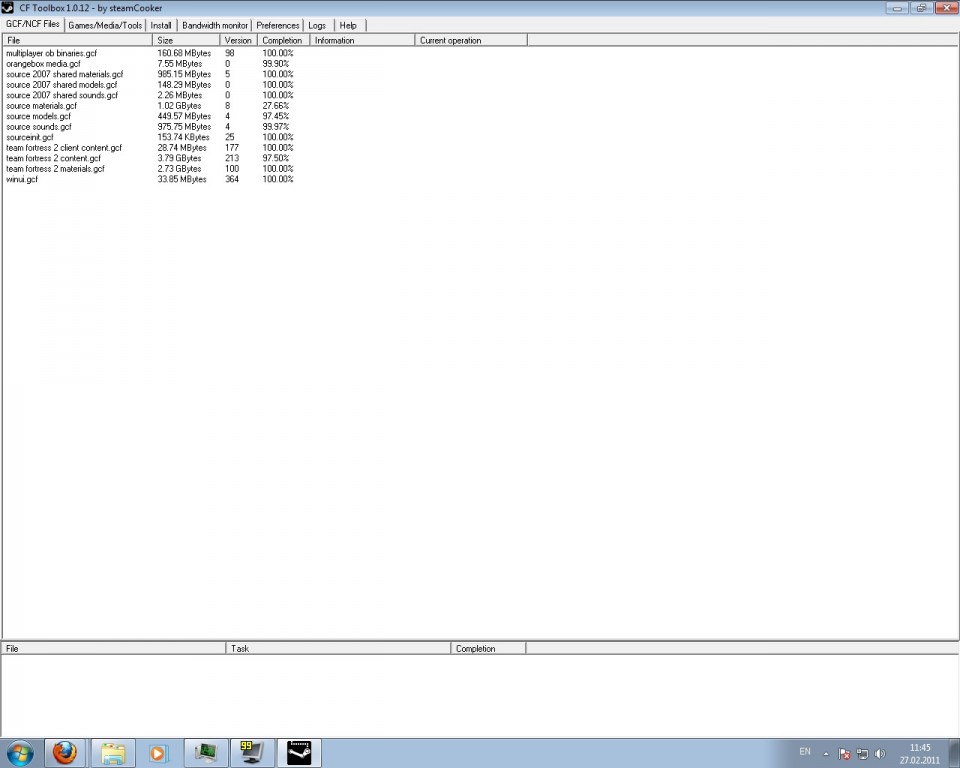Select orangebox media.gcf file
Screen dimensions: 960x768
click(43, 64)
